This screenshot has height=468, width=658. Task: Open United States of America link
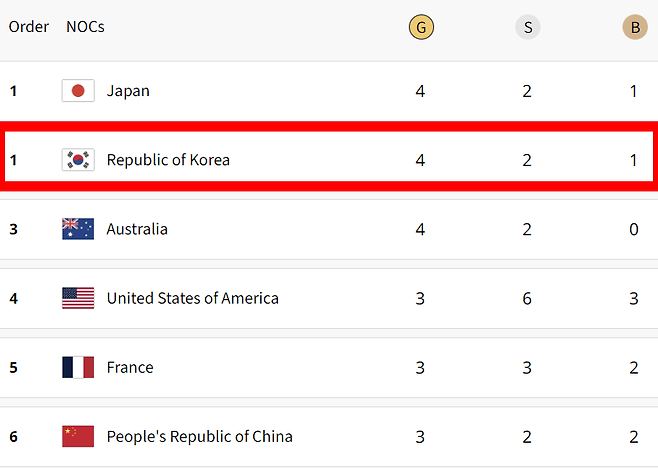pyautogui.click(x=192, y=298)
